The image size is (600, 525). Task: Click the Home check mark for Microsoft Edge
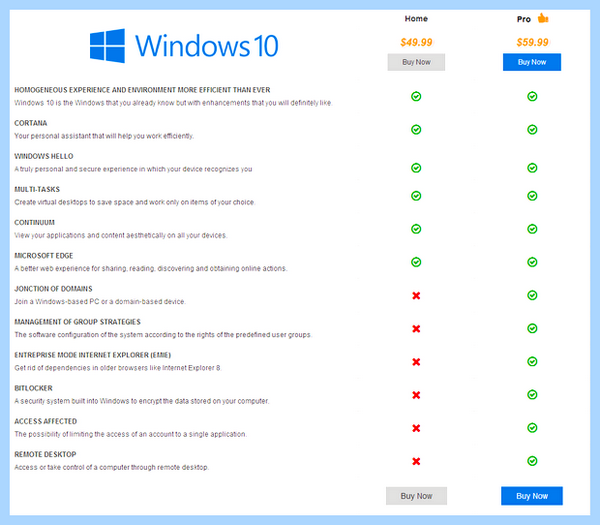coord(416,262)
